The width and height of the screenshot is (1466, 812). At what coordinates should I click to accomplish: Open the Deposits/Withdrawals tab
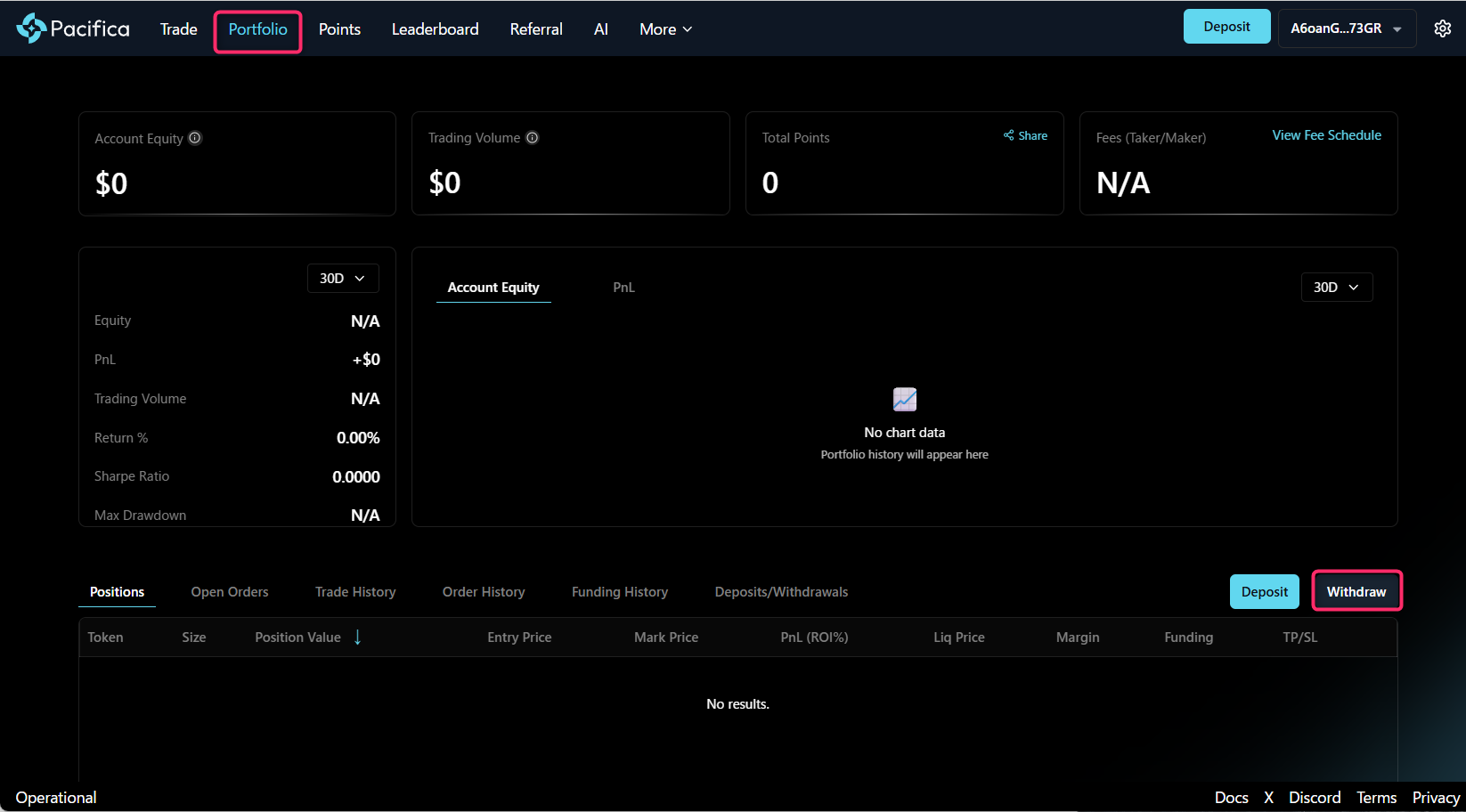(781, 592)
